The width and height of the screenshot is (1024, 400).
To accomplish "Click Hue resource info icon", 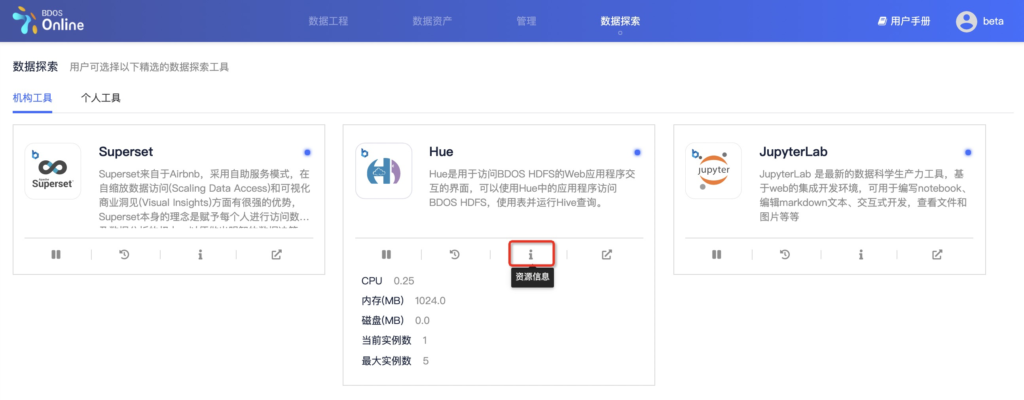I will point(531,254).
